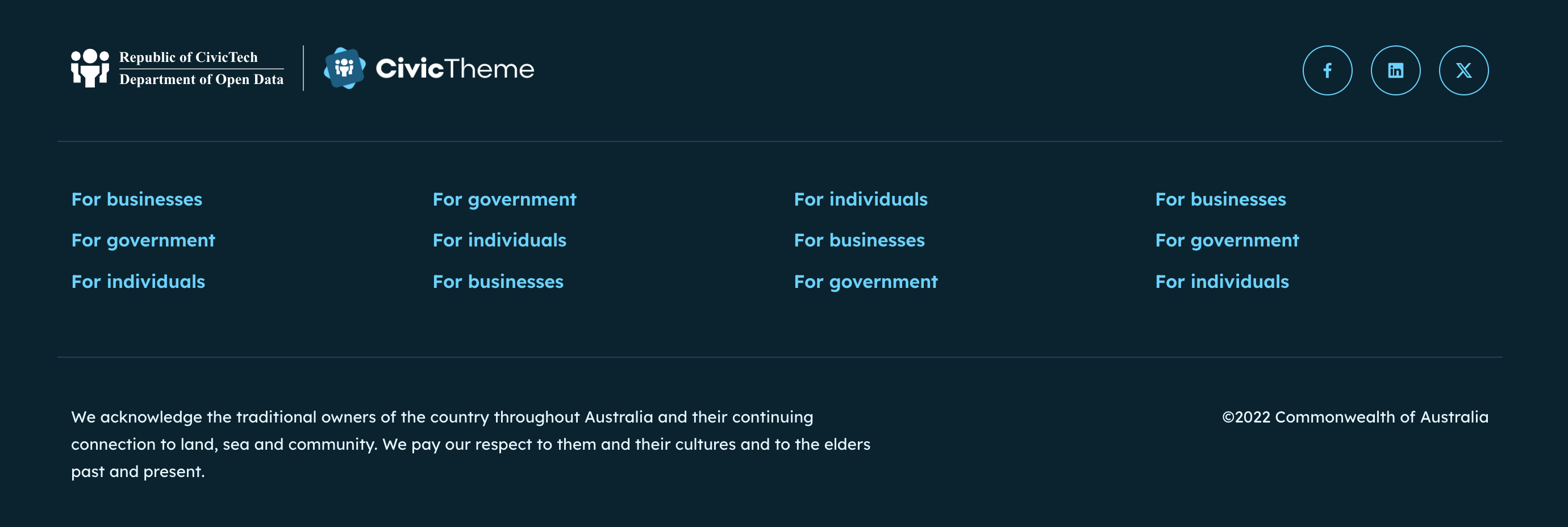
Task: Open the X (Twitter) social icon
Action: pos(1463,70)
